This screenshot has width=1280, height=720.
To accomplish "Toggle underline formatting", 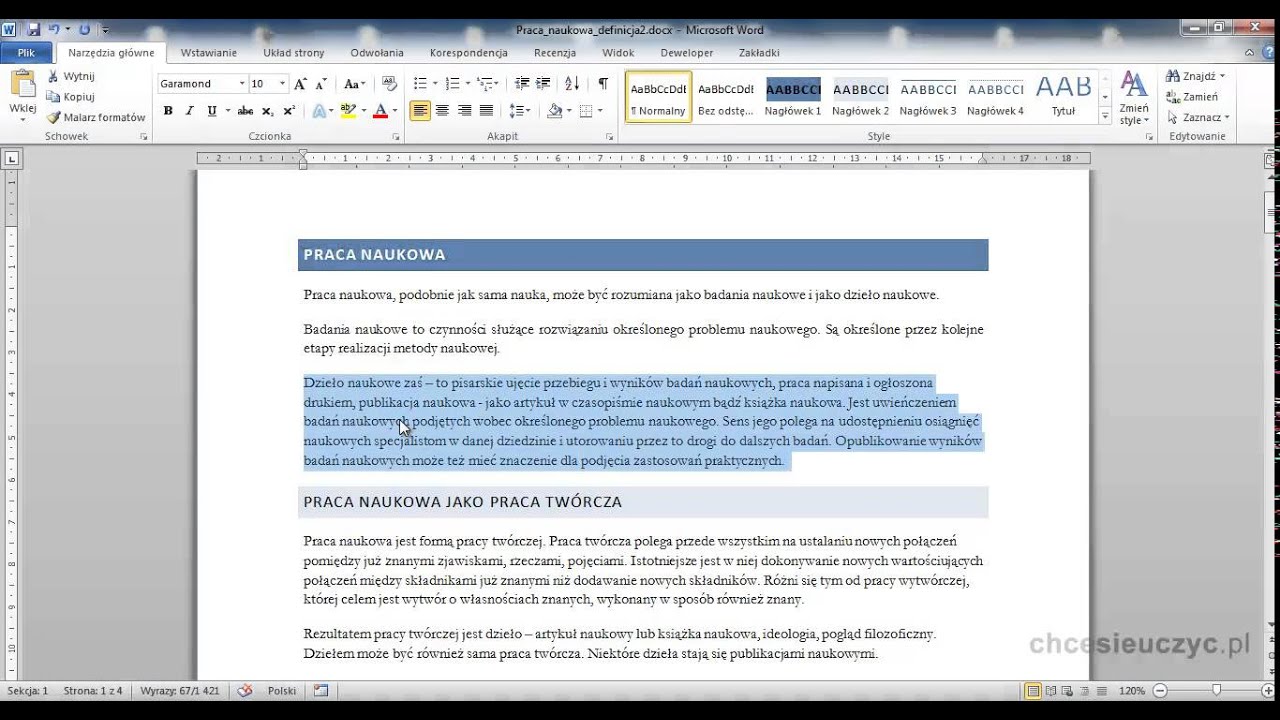I will (x=211, y=111).
